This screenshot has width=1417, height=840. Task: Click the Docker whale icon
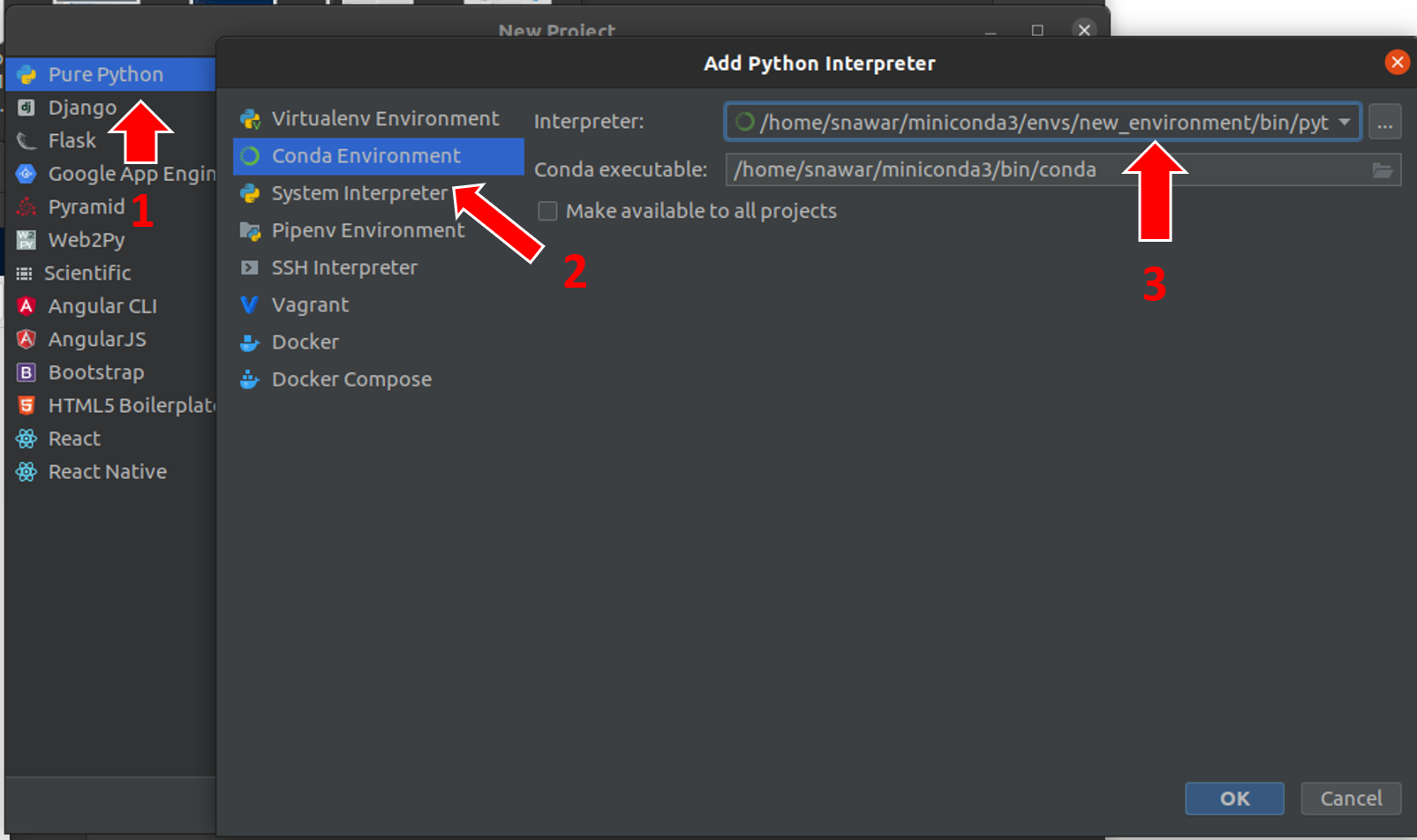250,342
